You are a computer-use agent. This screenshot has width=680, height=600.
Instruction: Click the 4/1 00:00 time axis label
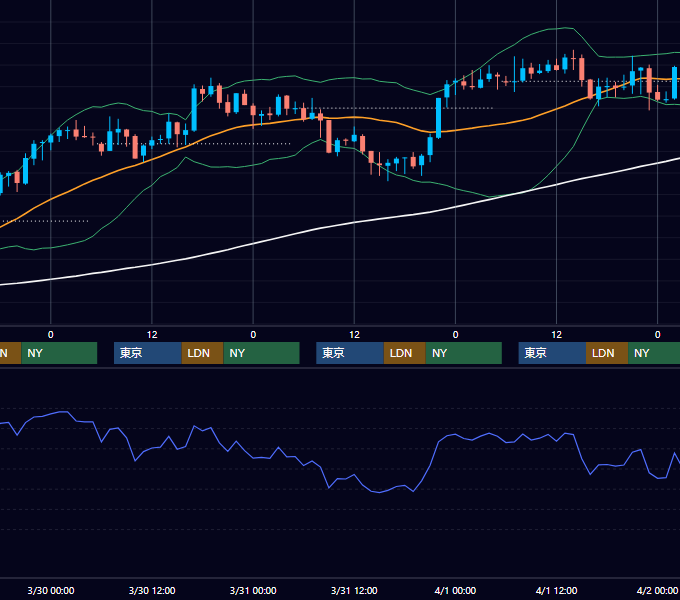pos(455,590)
